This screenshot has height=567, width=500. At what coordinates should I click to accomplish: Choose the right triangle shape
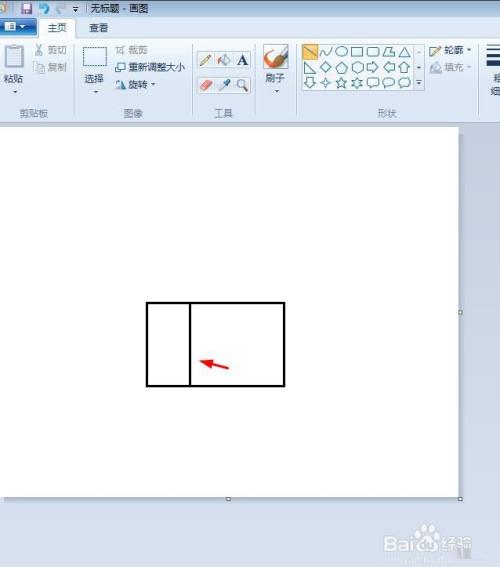(x=310, y=68)
